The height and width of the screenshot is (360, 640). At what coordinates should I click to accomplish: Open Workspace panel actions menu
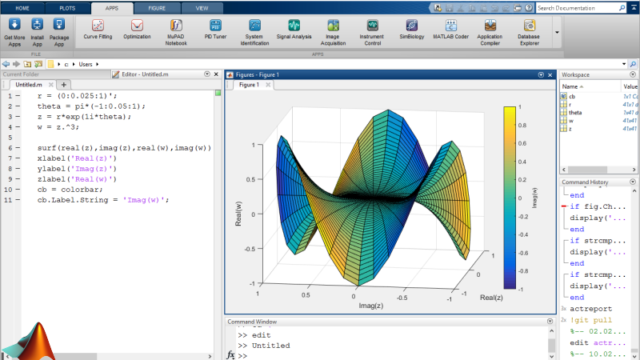pyautogui.click(x=633, y=74)
